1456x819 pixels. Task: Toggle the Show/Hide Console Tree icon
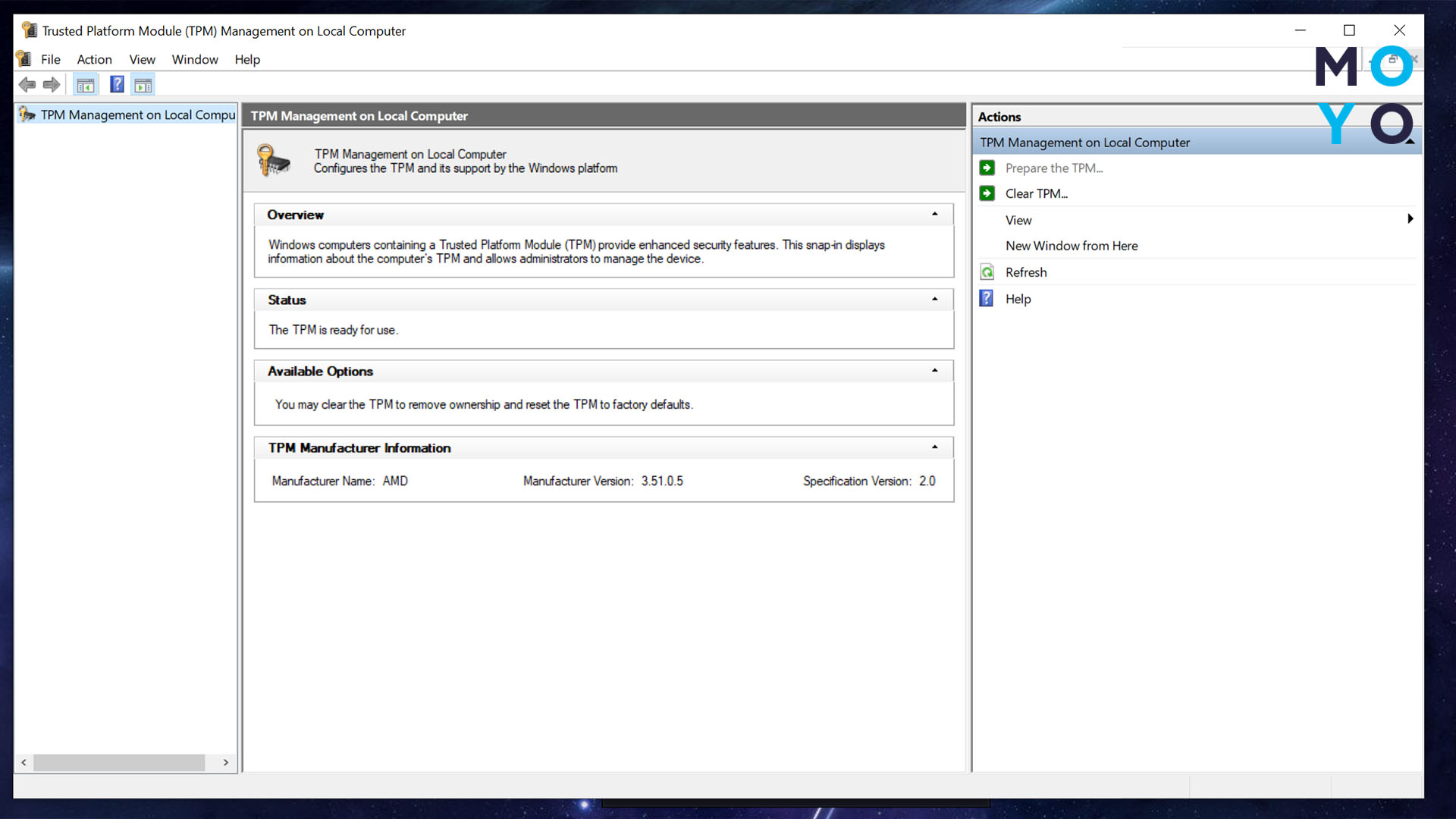click(86, 85)
